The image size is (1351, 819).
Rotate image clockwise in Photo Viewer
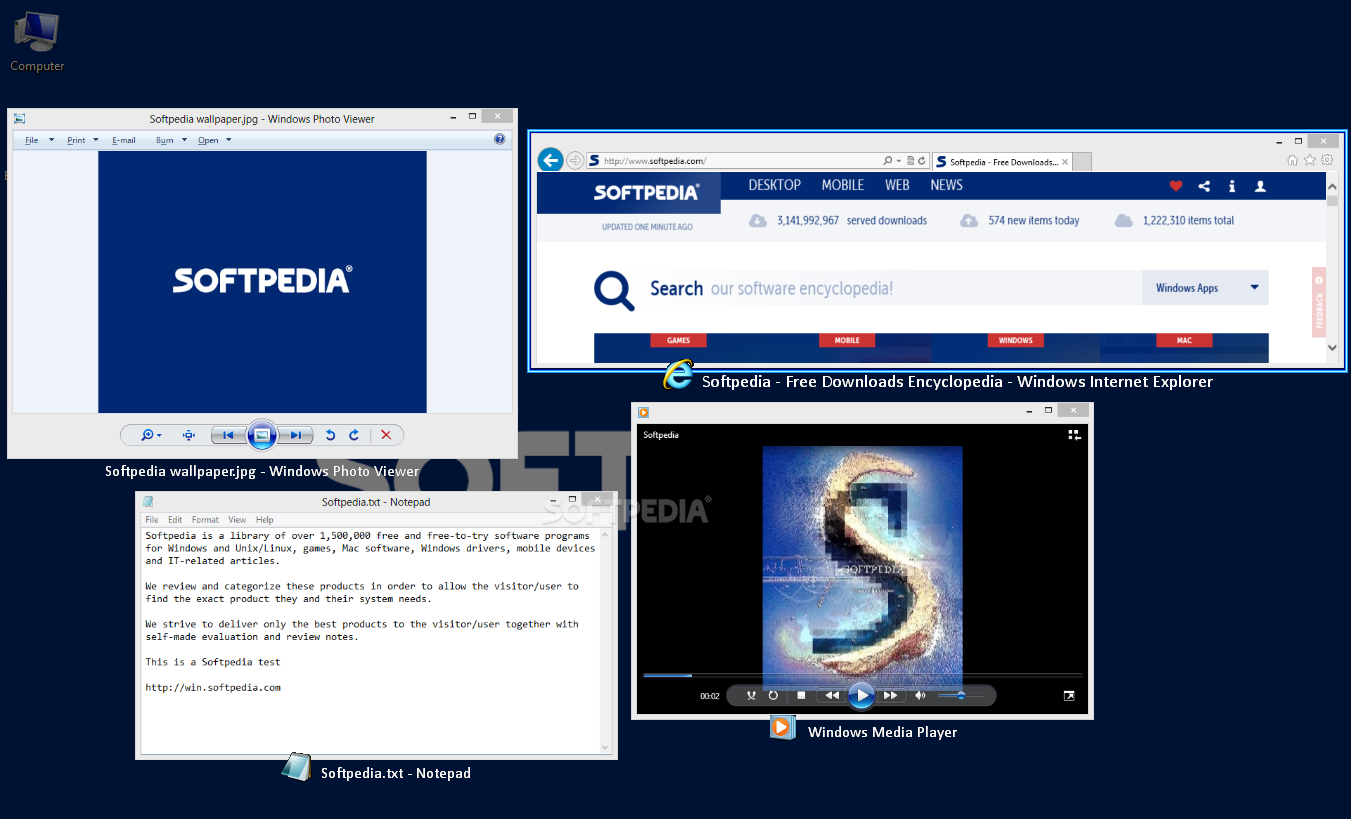(x=354, y=435)
